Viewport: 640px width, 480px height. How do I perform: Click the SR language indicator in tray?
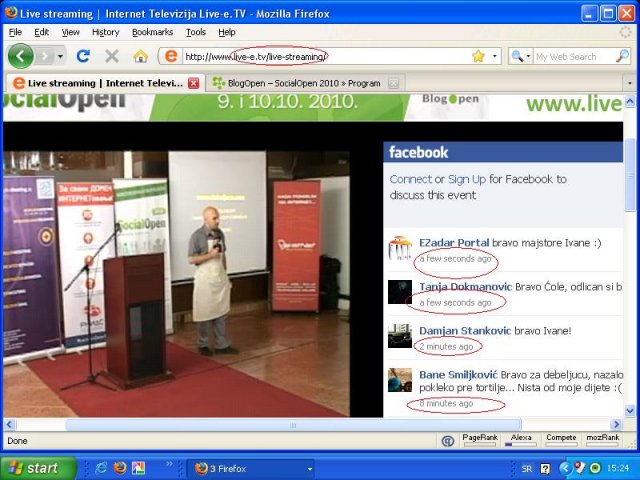coord(527,469)
